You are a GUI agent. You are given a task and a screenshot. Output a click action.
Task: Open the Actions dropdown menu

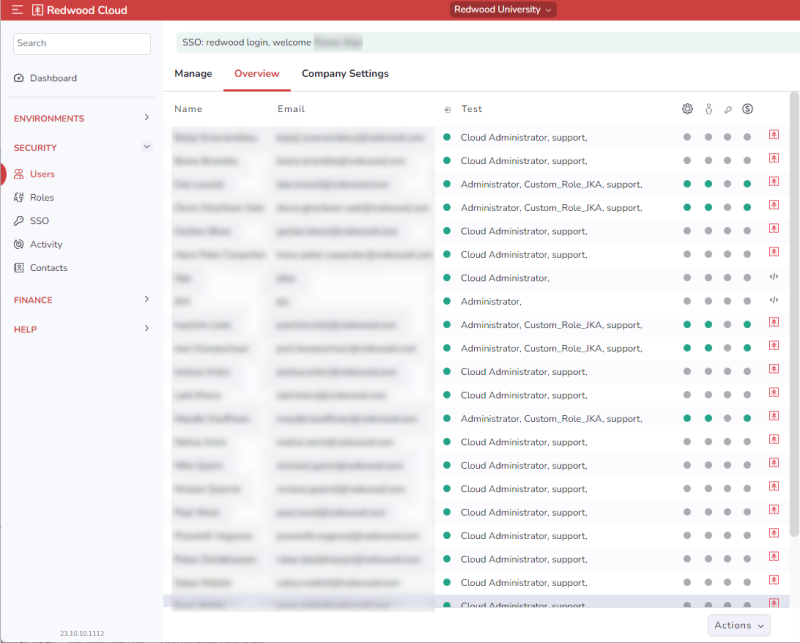pyautogui.click(x=739, y=625)
